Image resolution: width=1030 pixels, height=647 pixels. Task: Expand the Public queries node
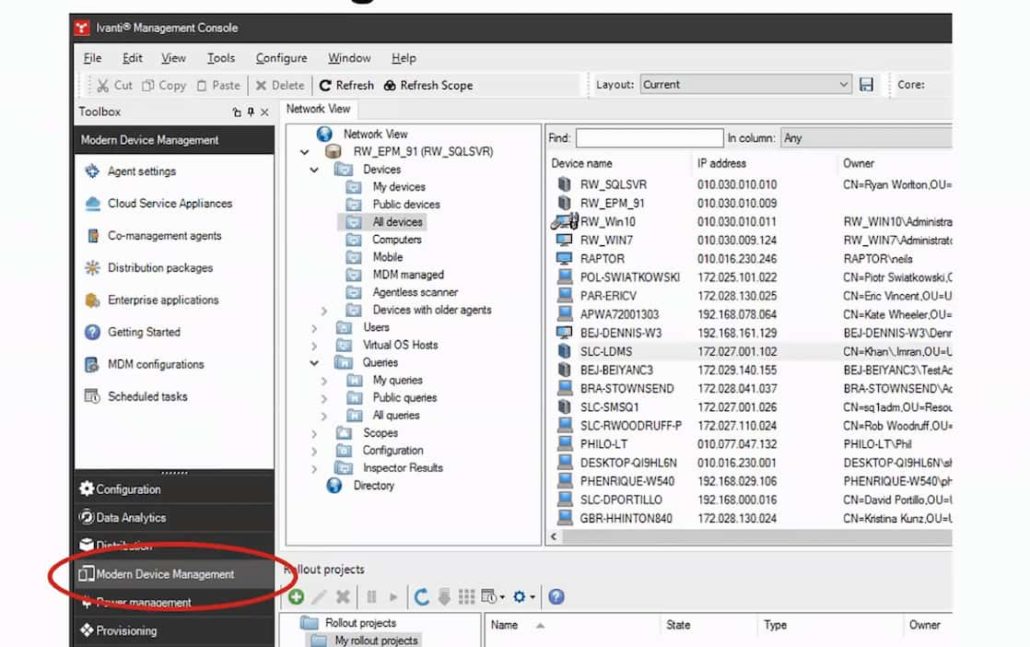click(x=324, y=398)
